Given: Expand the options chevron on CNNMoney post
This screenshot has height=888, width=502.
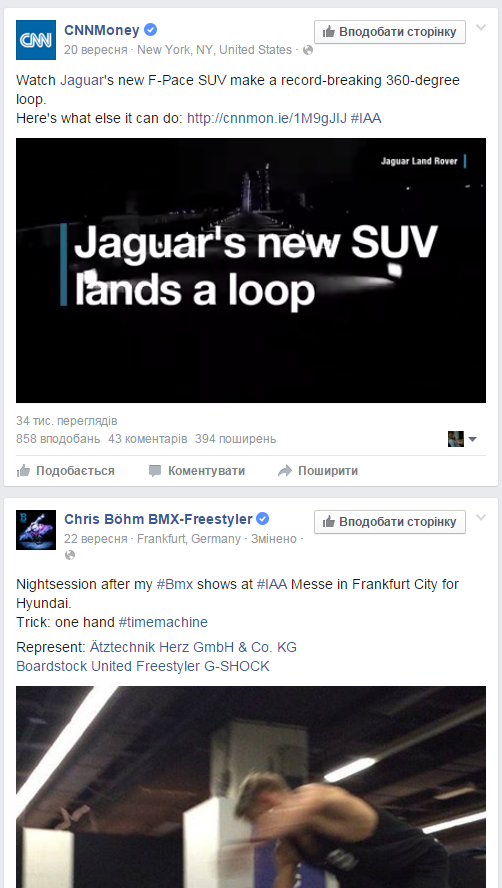Looking at the screenshot, I should pyautogui.click(x=481, y=27).
